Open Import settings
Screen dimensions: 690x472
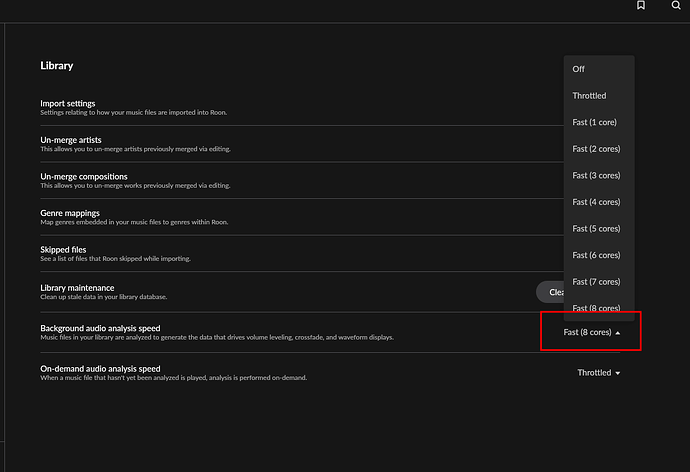(x=68, y=103)
